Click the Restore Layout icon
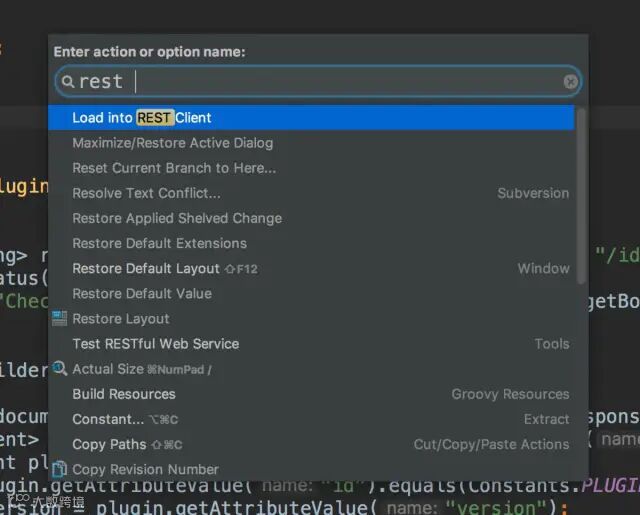The height and width of the screenshot is (515, 640). (x=60, y=318)
